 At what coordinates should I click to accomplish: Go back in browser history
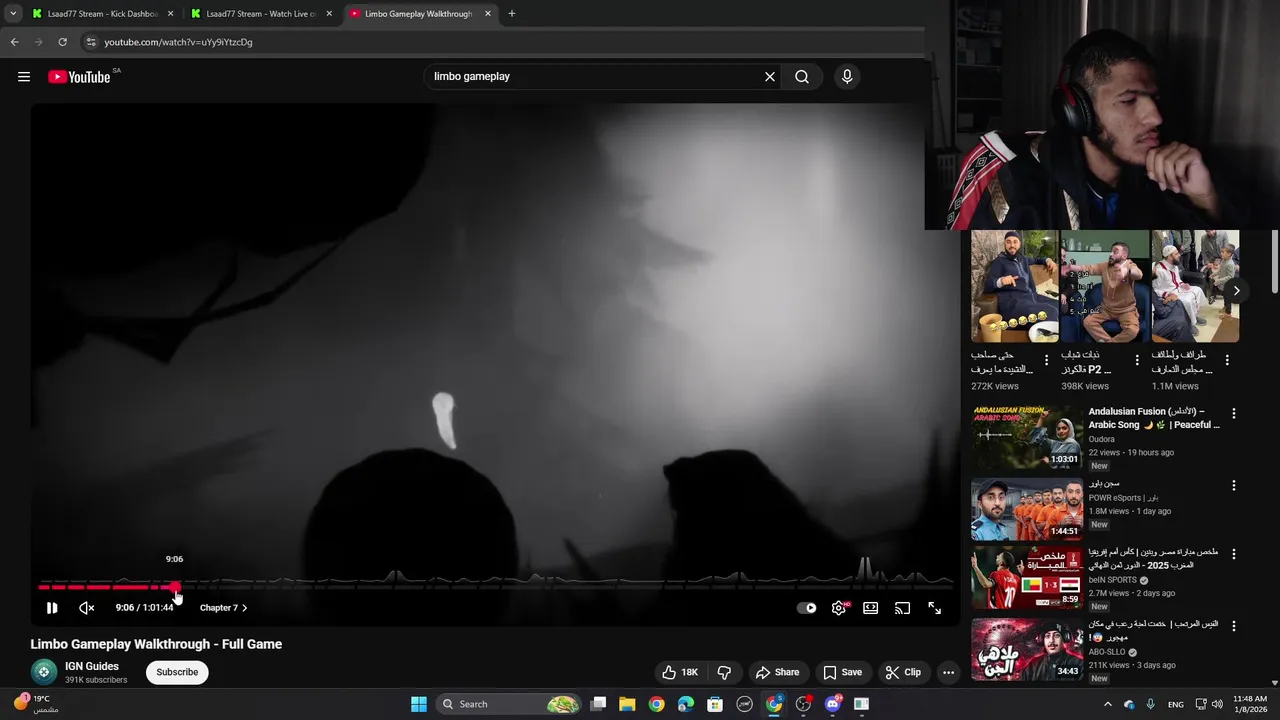(14, 42)
